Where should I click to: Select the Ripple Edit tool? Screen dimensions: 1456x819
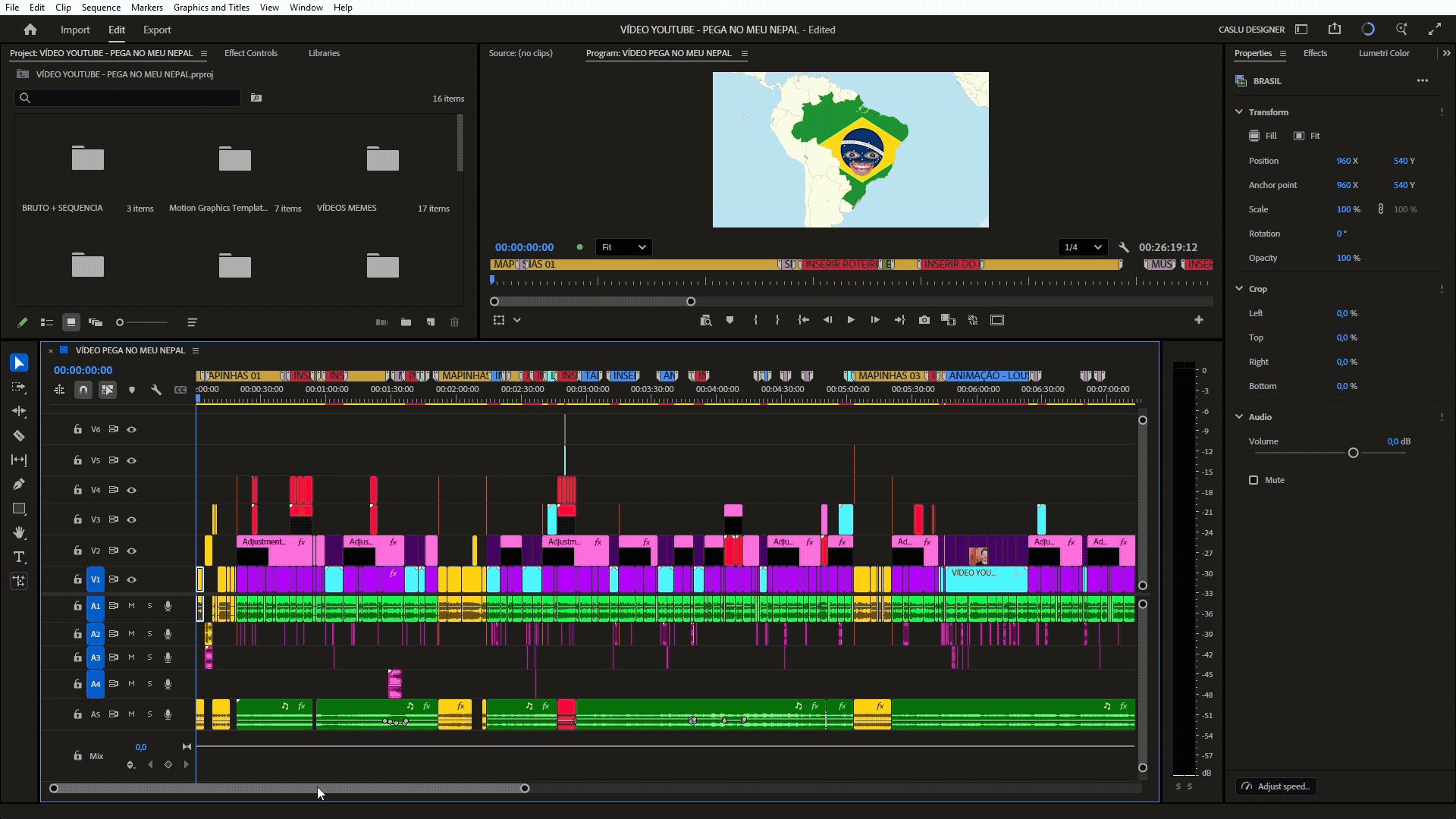[x=19, y=412]
